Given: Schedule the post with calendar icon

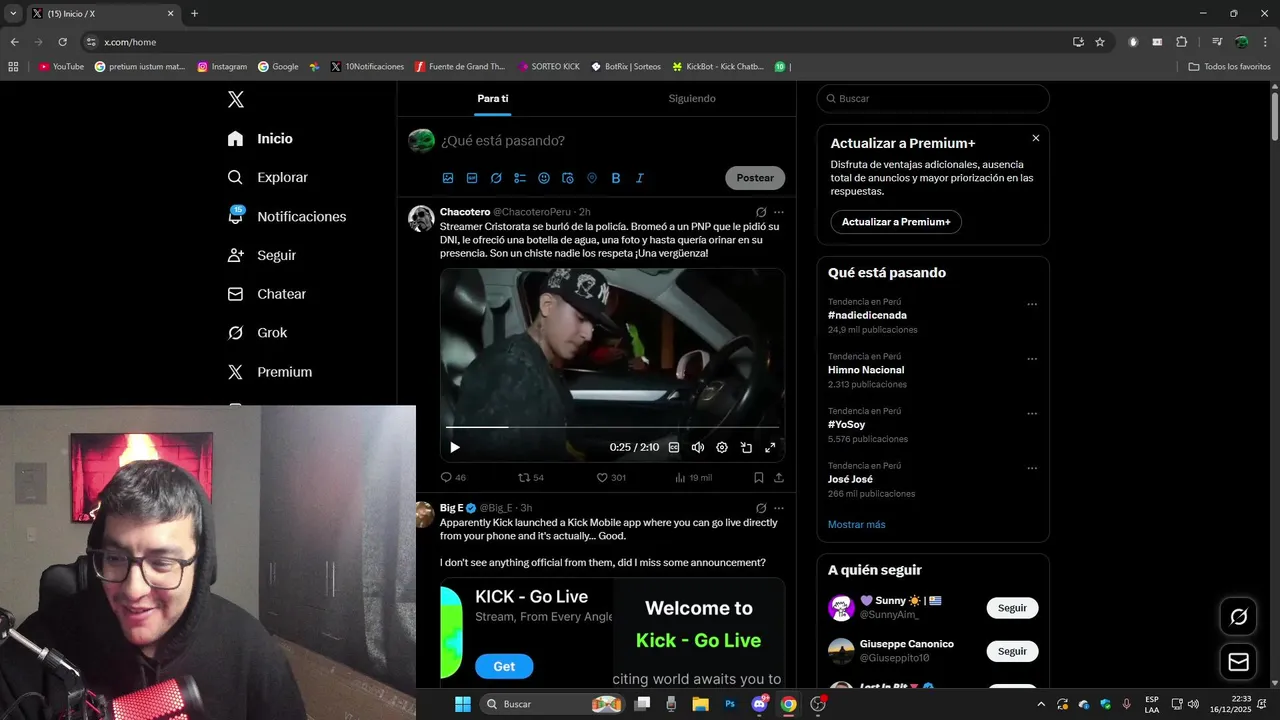Looking at the screenshot, I should tap(568, 178).
